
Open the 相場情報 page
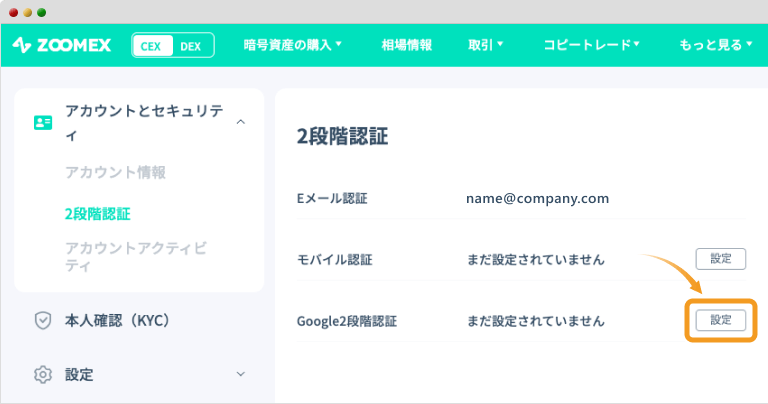[407, 45]
